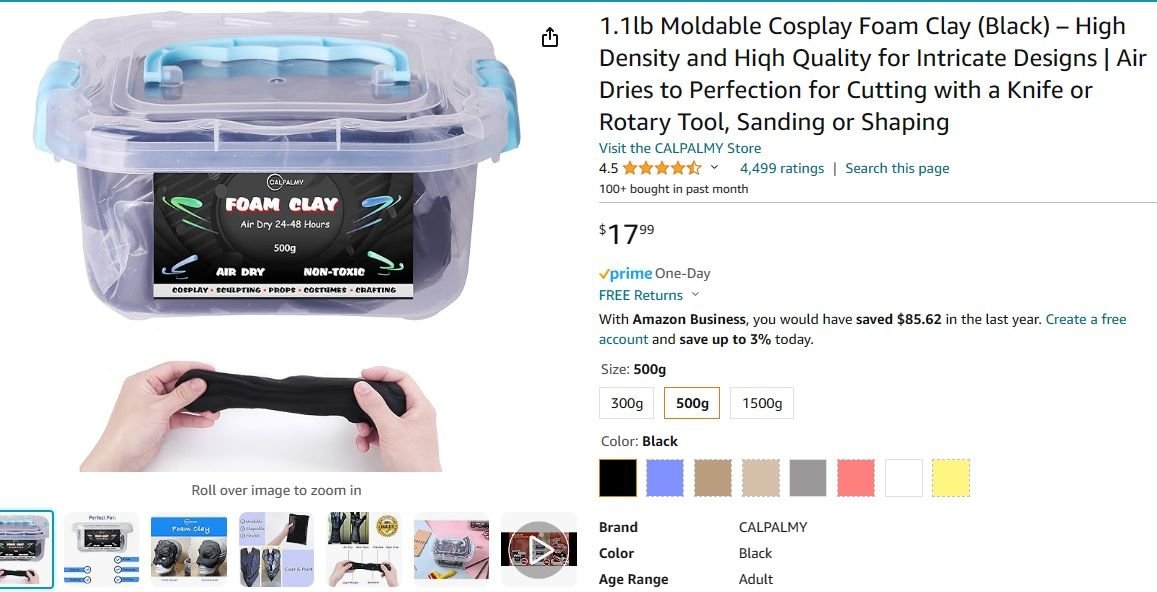1157x592 pixels.
Task: Play the product video thumbnail
Action: (539, 550)
